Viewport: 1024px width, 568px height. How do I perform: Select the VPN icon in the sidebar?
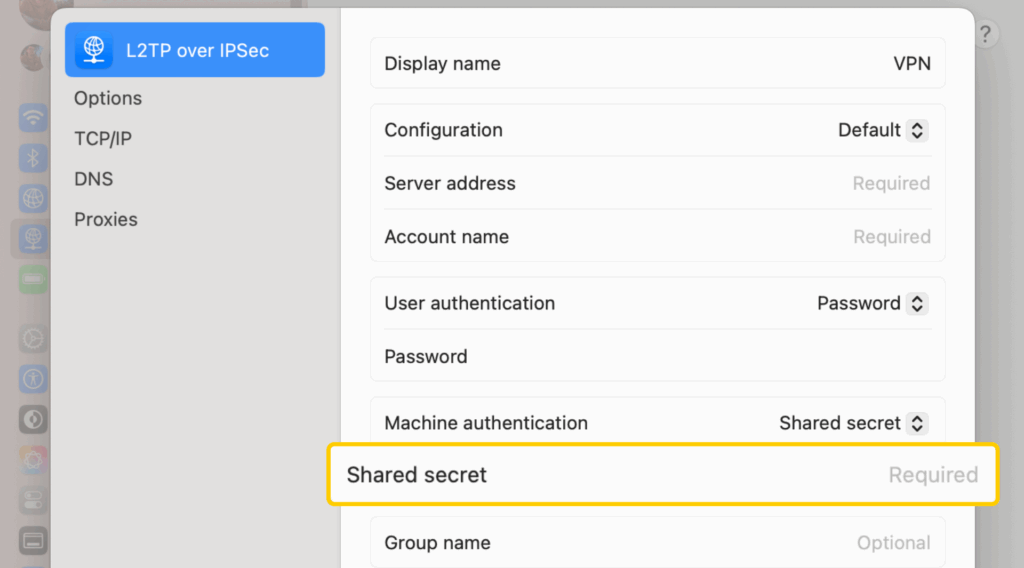(x=34, y=238)
